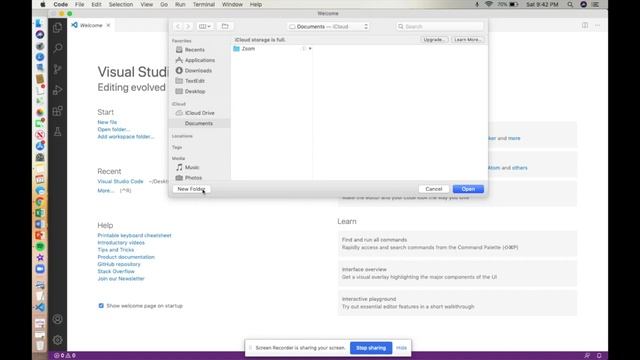
Task: Click the New file link
Action: (107, 122)
